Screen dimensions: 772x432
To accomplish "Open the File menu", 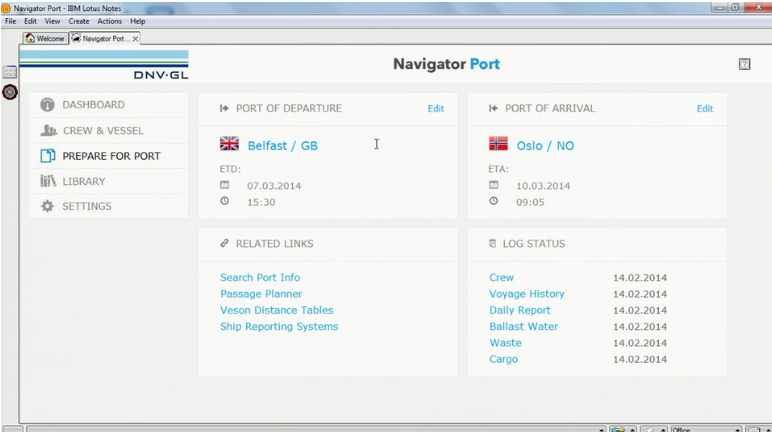I will coord(10,21).
